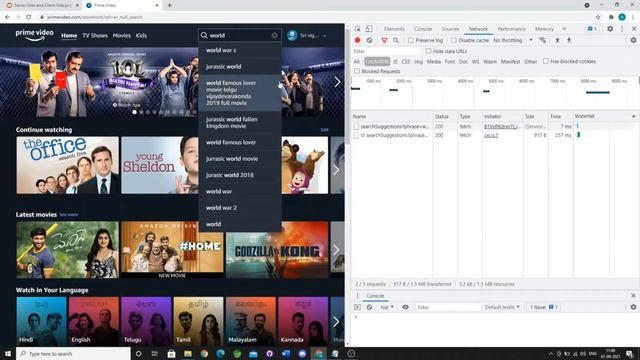This screenshot has width=640, height=360.
Task: Stop network recording with the red record button
Action: (358, 40)
